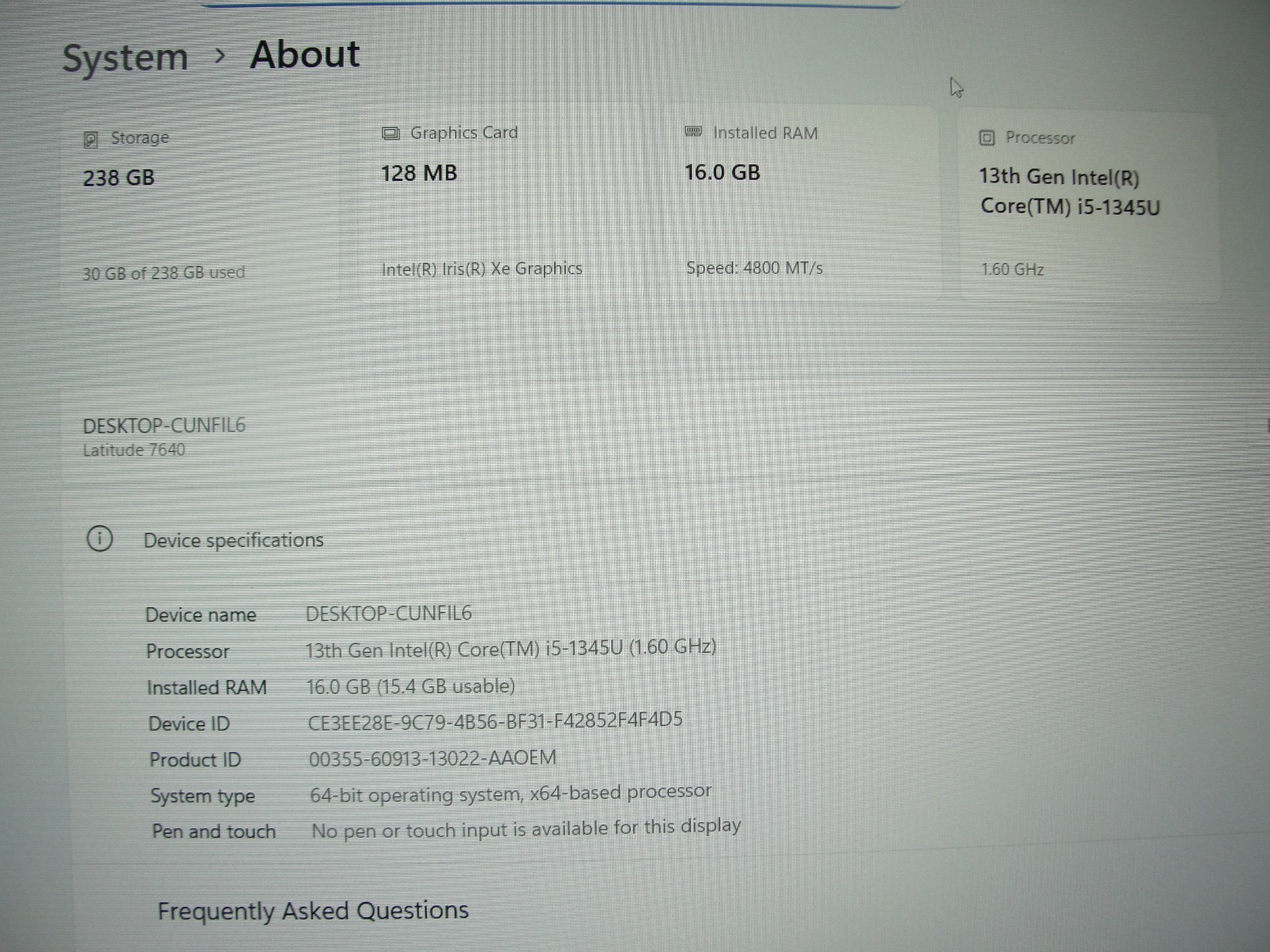The image size is (1270, 952).
Task: Click the Storage drive icon
Action: [x=90, y=140]
